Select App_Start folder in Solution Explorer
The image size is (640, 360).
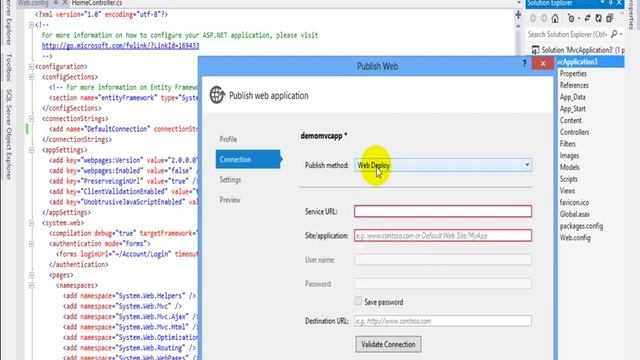pyautogui.click(x=573, y=109)
